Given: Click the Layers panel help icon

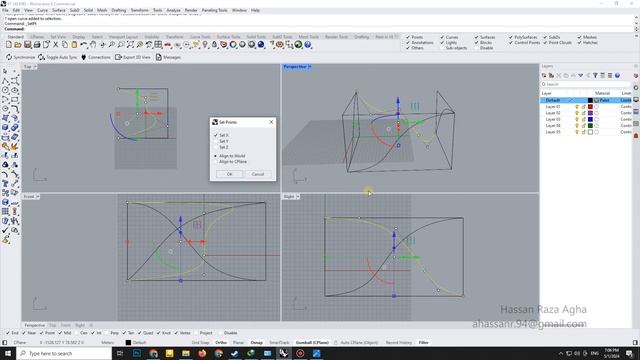Looking at the screenshot, I should pos(617,76).
